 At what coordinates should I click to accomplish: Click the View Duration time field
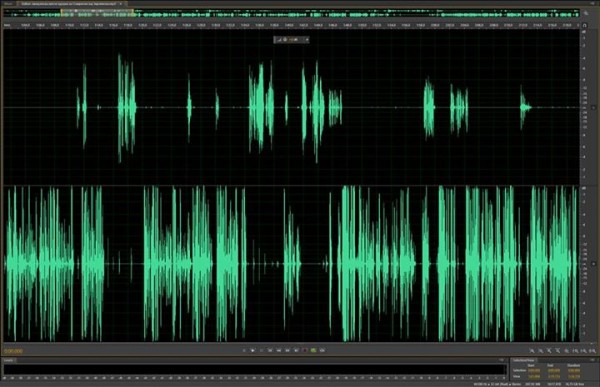(574, 377)
